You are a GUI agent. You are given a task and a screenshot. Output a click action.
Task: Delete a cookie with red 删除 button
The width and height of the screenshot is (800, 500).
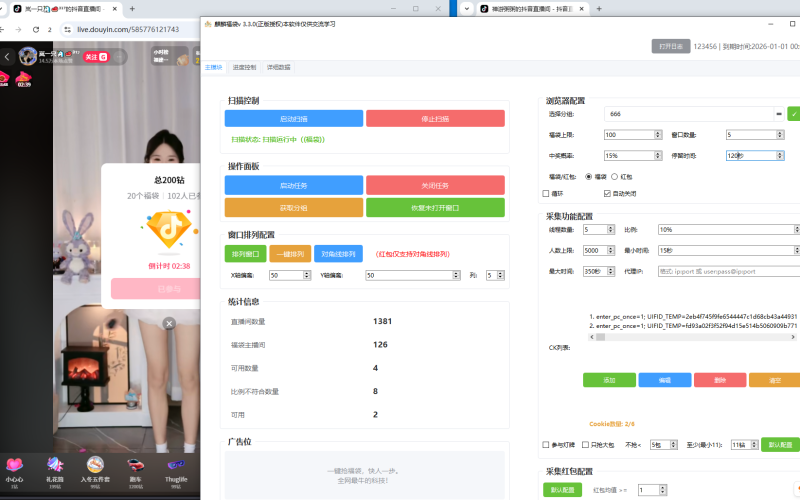(x=720, y=380)
